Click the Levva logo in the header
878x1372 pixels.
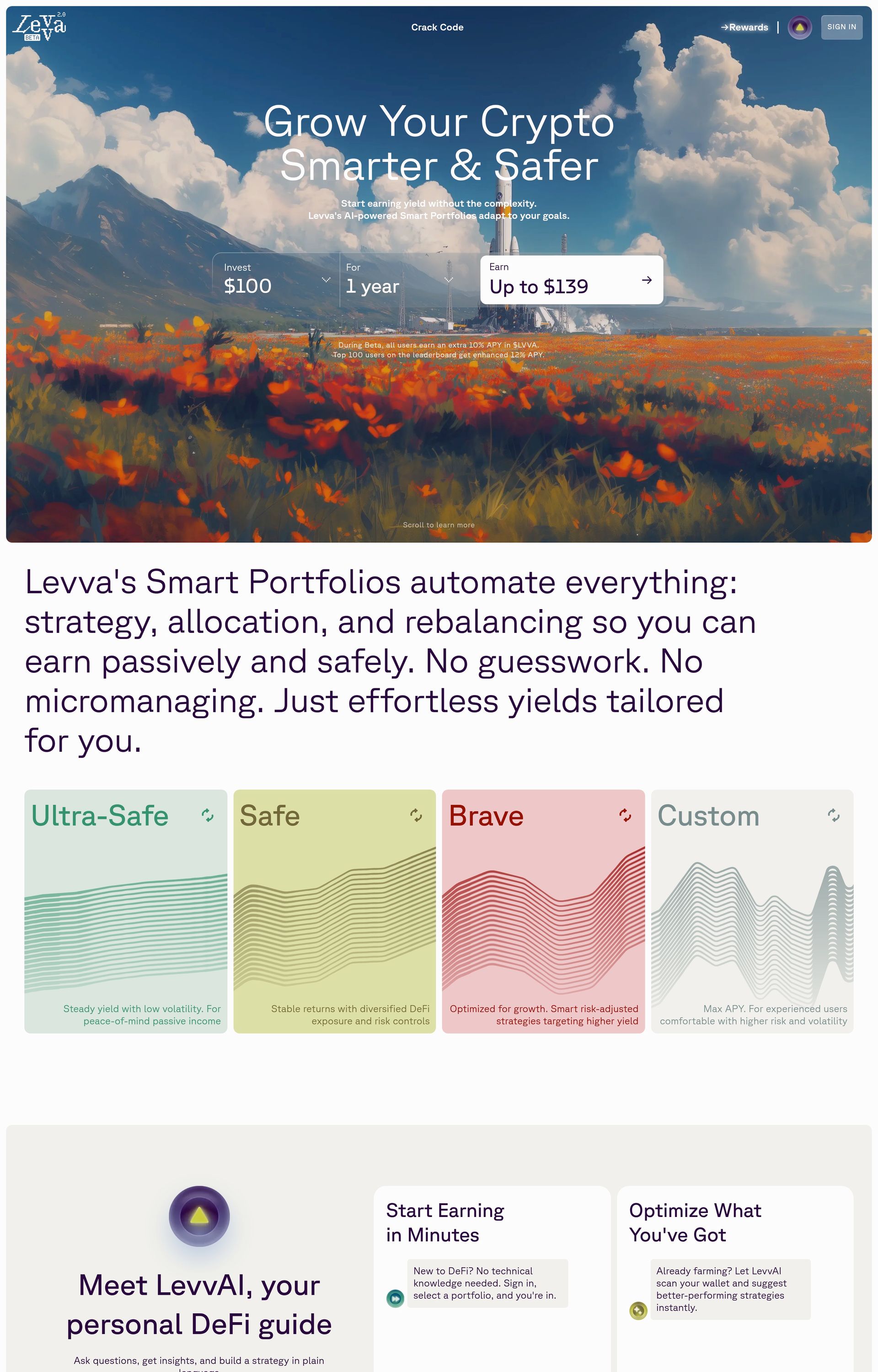[x=39, y=27]
